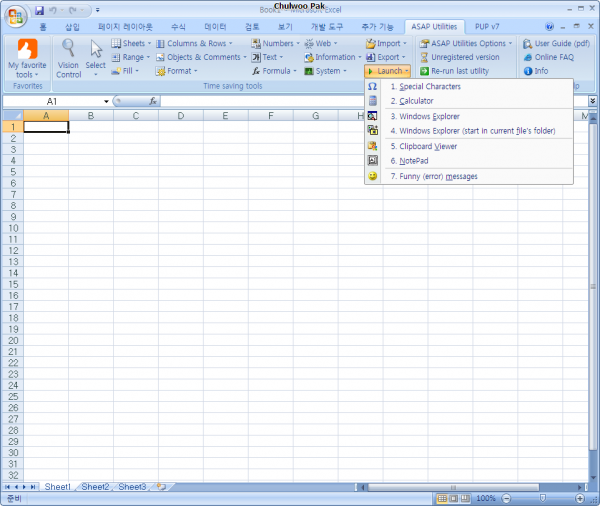Click the insert function fx icon
The width and height of the screenshot is (600, 506).
(153, 101)
